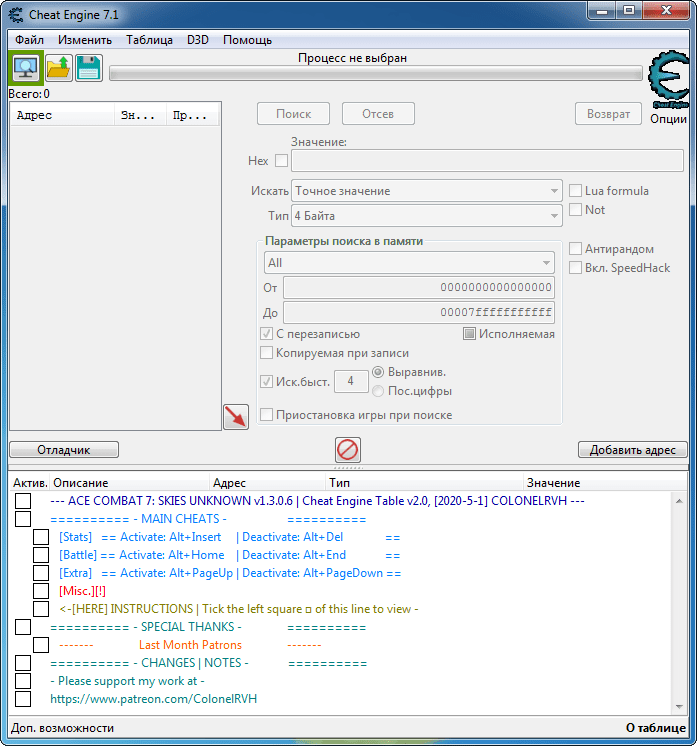Click the save floppy disk icon

(88, 68)
